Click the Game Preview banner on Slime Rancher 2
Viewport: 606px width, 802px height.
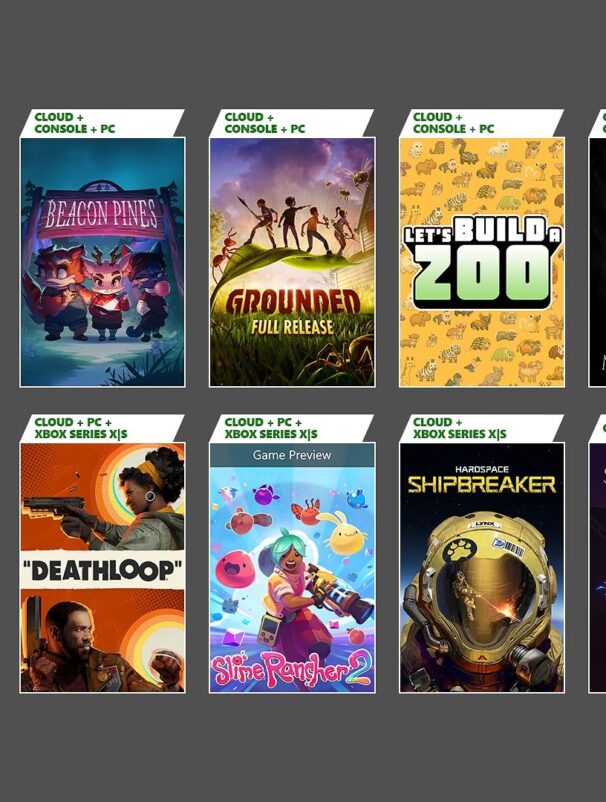(x=292, y=455)
